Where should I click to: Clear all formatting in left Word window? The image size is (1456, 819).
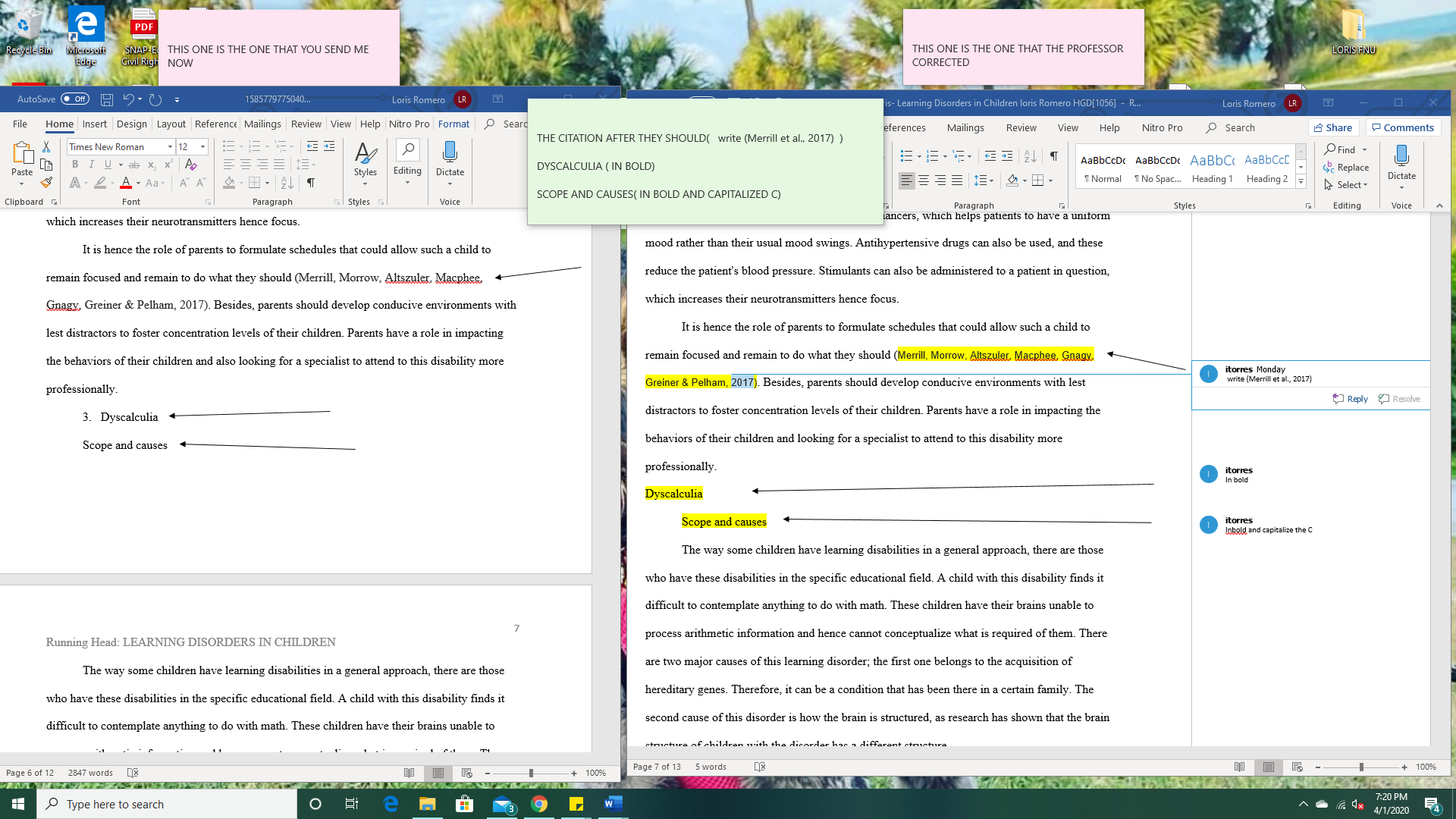click(191, 165)
